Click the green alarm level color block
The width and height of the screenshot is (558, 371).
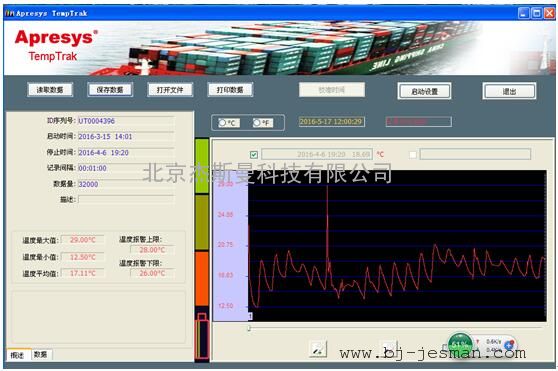pos(202,166)
